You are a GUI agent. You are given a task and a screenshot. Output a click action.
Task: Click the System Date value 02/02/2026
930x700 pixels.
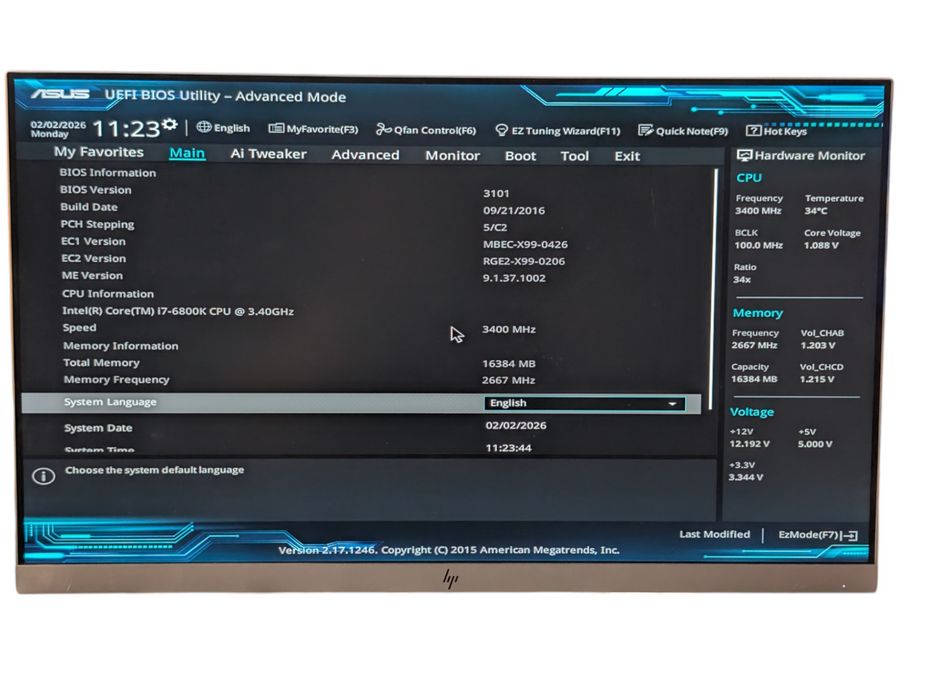[x=516, y=425]
